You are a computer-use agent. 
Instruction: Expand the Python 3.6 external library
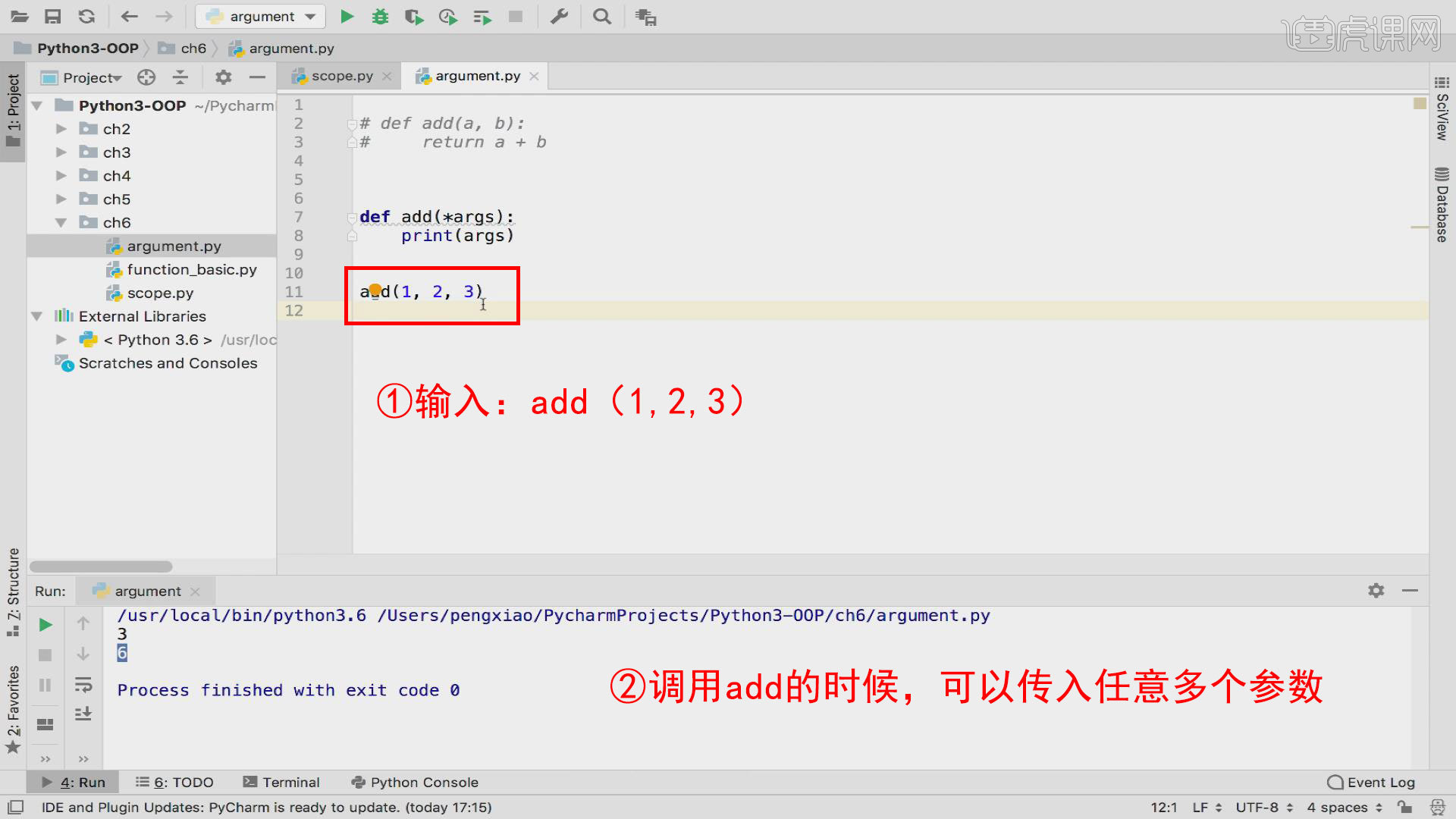click(x=62, y=339)
